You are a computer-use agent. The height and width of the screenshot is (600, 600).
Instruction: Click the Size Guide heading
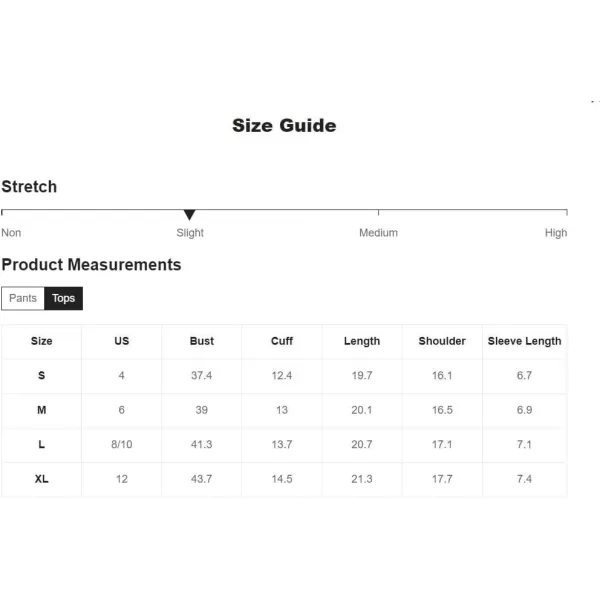pyautogui.click(x=284, y=126)
